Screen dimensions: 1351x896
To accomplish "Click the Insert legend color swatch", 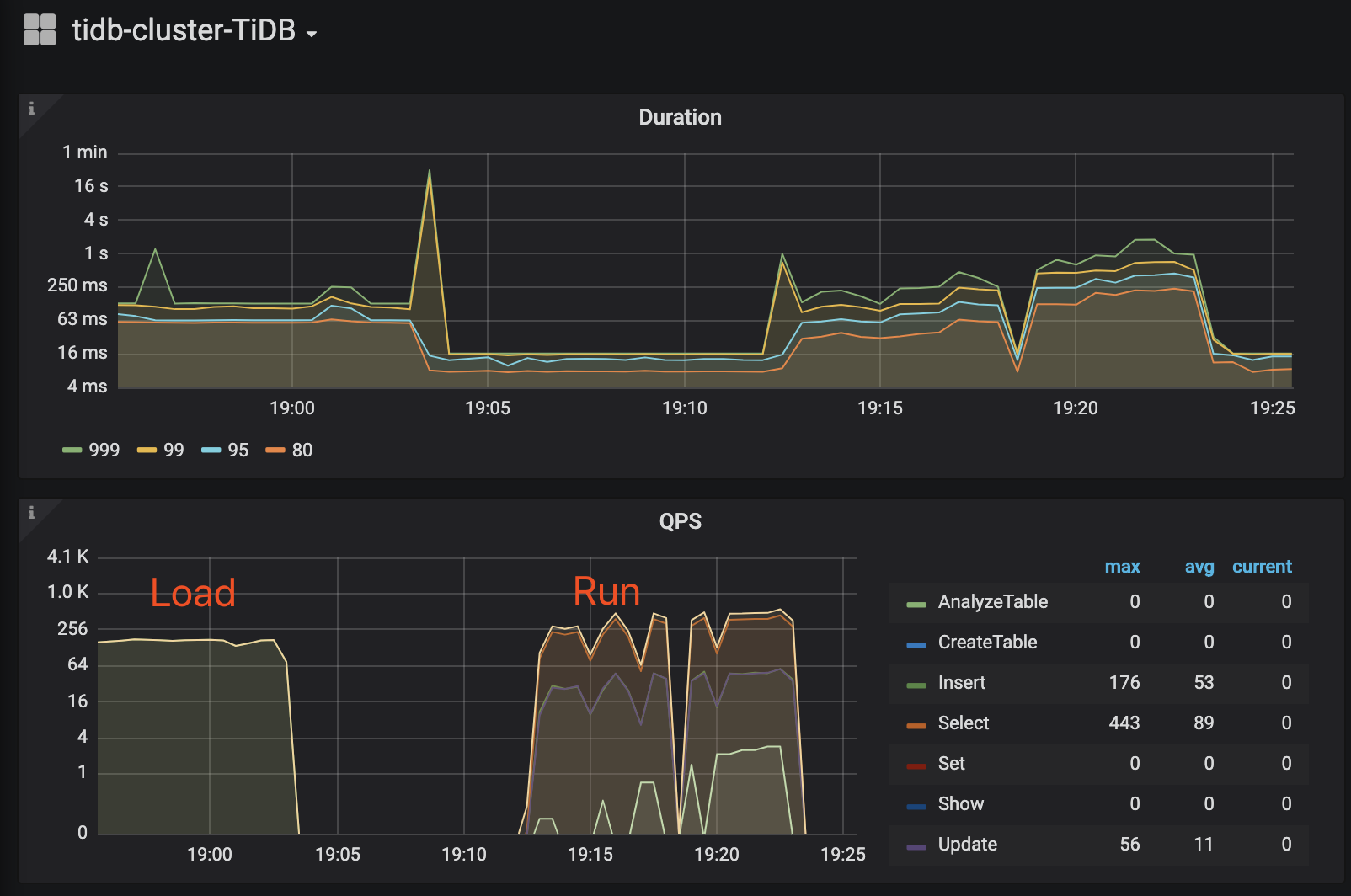I will point(916,685).
